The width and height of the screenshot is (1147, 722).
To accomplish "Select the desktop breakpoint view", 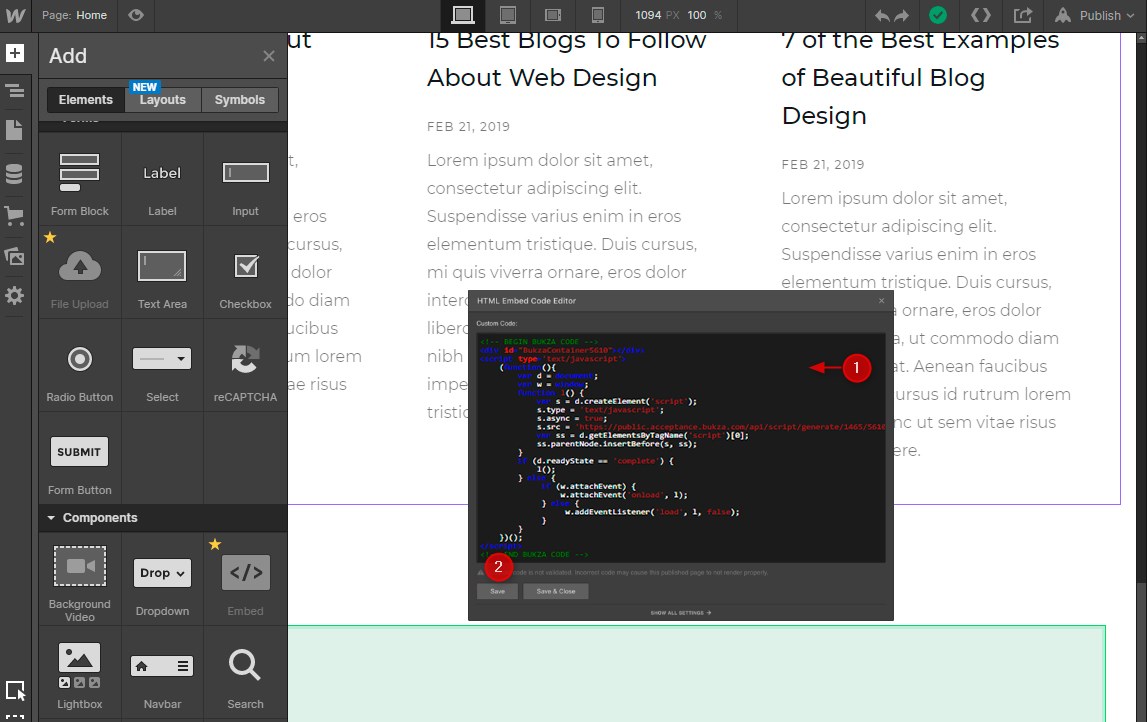I will pos(462,15).
